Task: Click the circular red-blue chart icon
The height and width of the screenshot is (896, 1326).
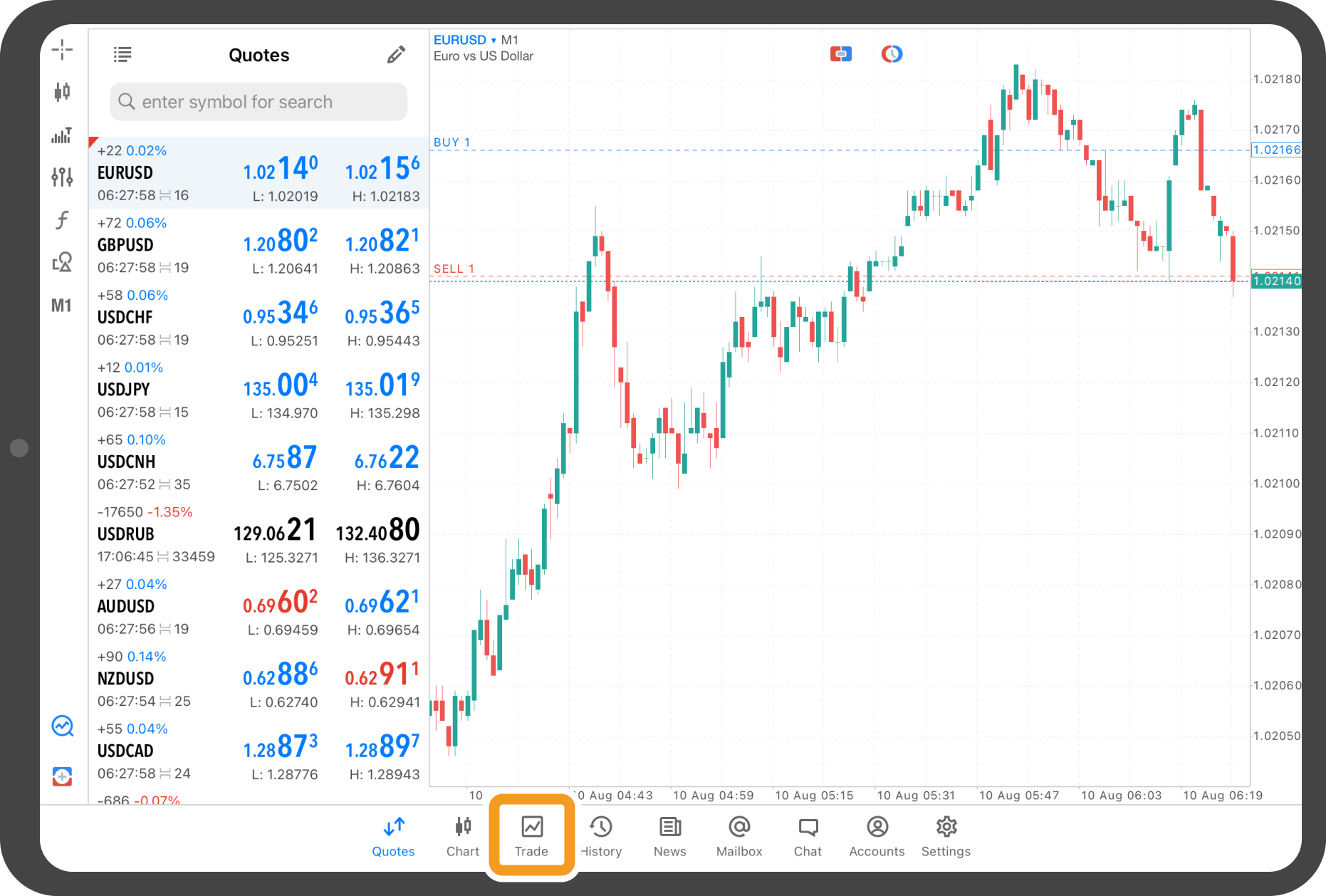Action: (x=892, y=54)
